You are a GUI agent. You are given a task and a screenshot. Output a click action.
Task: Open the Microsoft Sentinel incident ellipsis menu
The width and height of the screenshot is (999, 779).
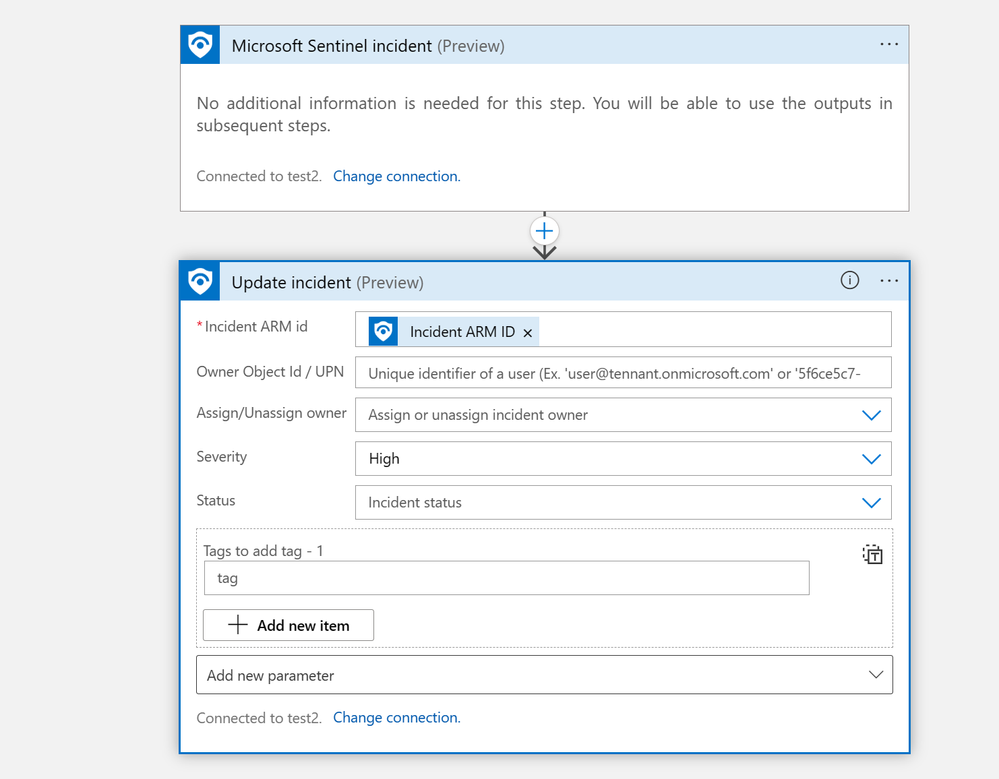click(889, 45)
